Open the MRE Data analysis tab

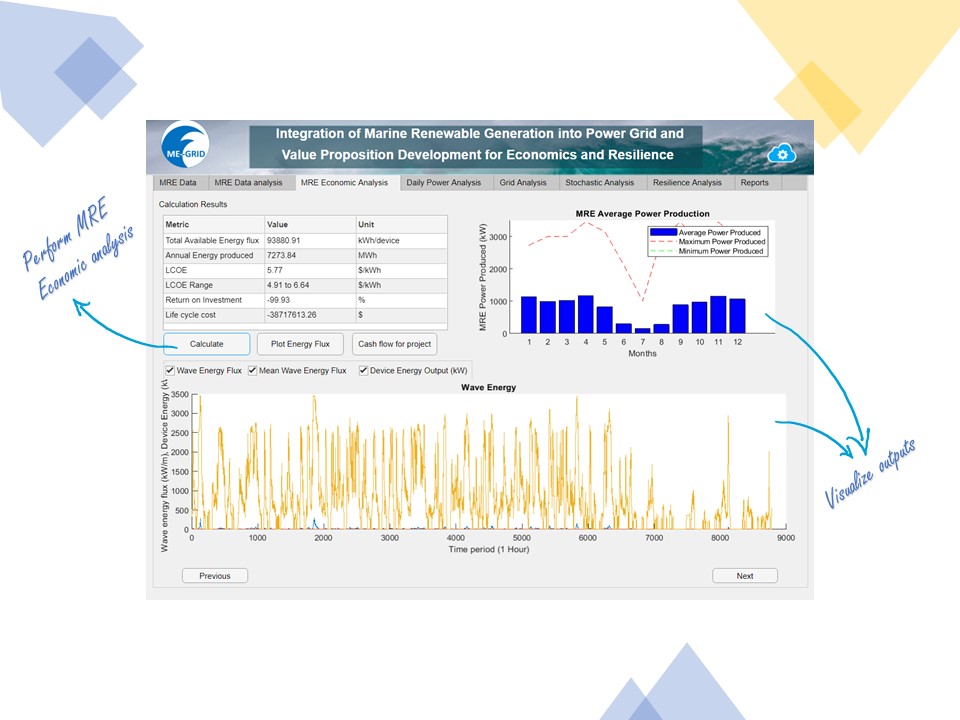(249, 183)
